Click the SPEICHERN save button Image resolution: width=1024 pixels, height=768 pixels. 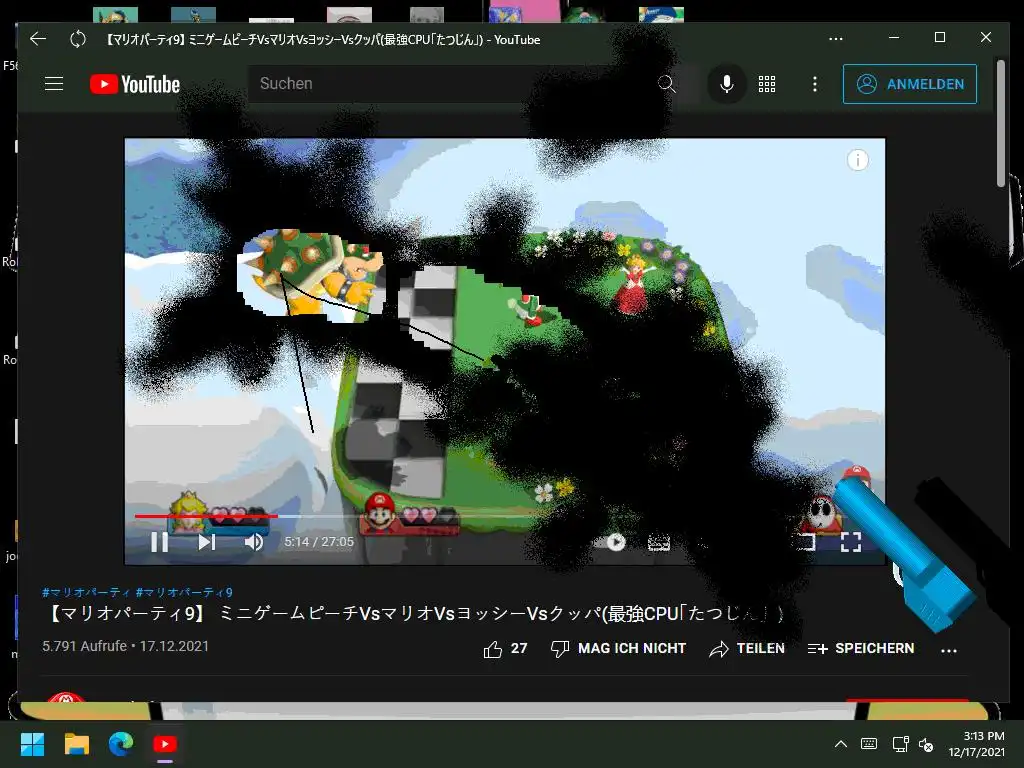861,648
